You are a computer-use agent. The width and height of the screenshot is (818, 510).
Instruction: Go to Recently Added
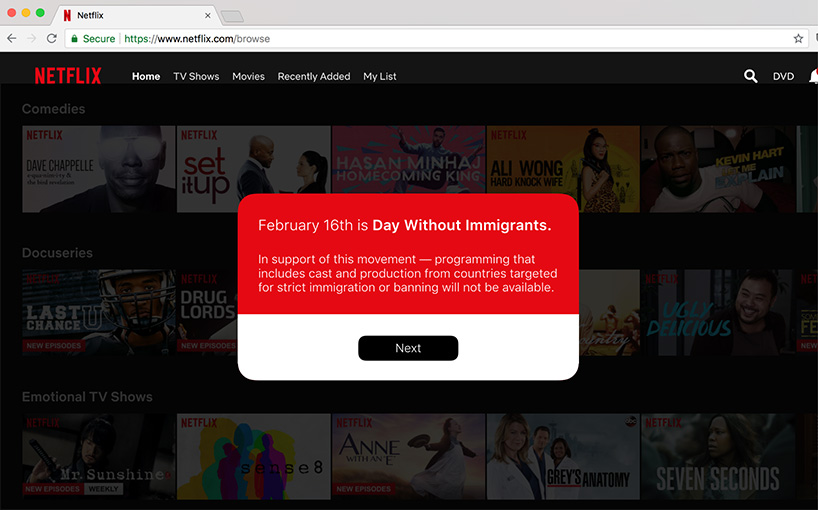(314, 77)
